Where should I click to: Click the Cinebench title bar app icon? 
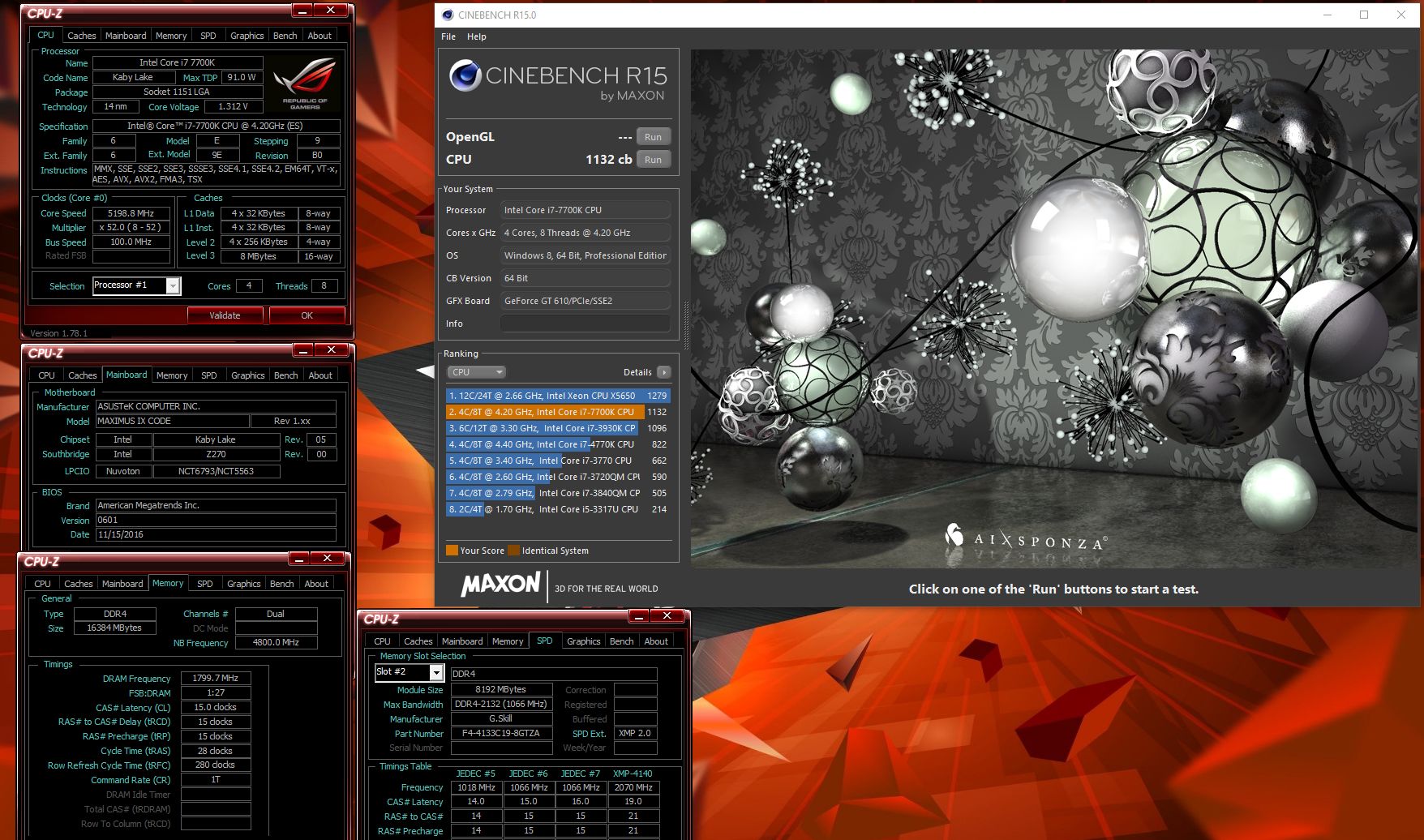pos(448,15)
